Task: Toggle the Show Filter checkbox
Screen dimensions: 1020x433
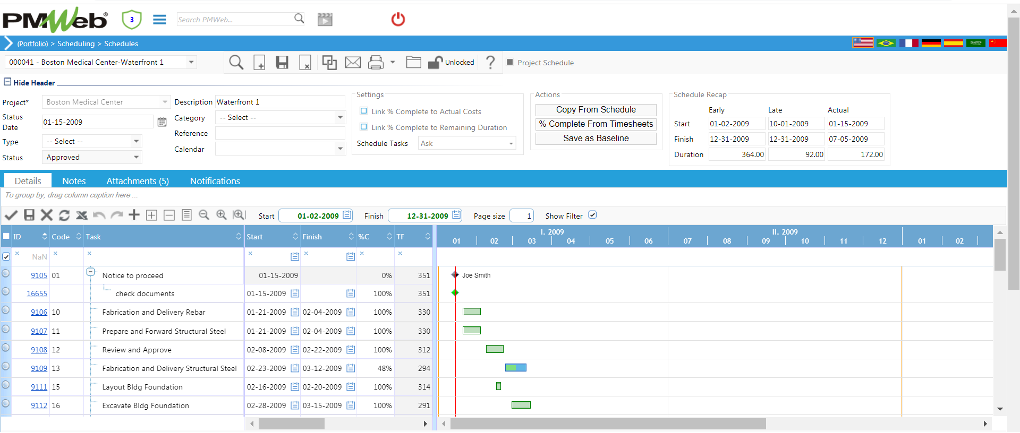Action: coord(592,215)
